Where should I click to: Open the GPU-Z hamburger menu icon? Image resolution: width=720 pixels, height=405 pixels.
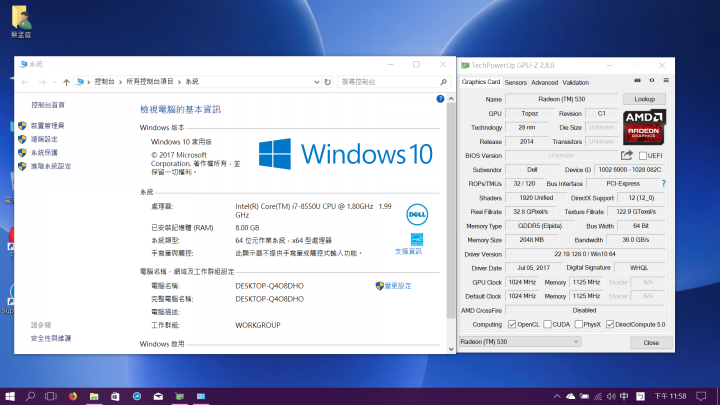pyautogui.click(x=666, y=81)
